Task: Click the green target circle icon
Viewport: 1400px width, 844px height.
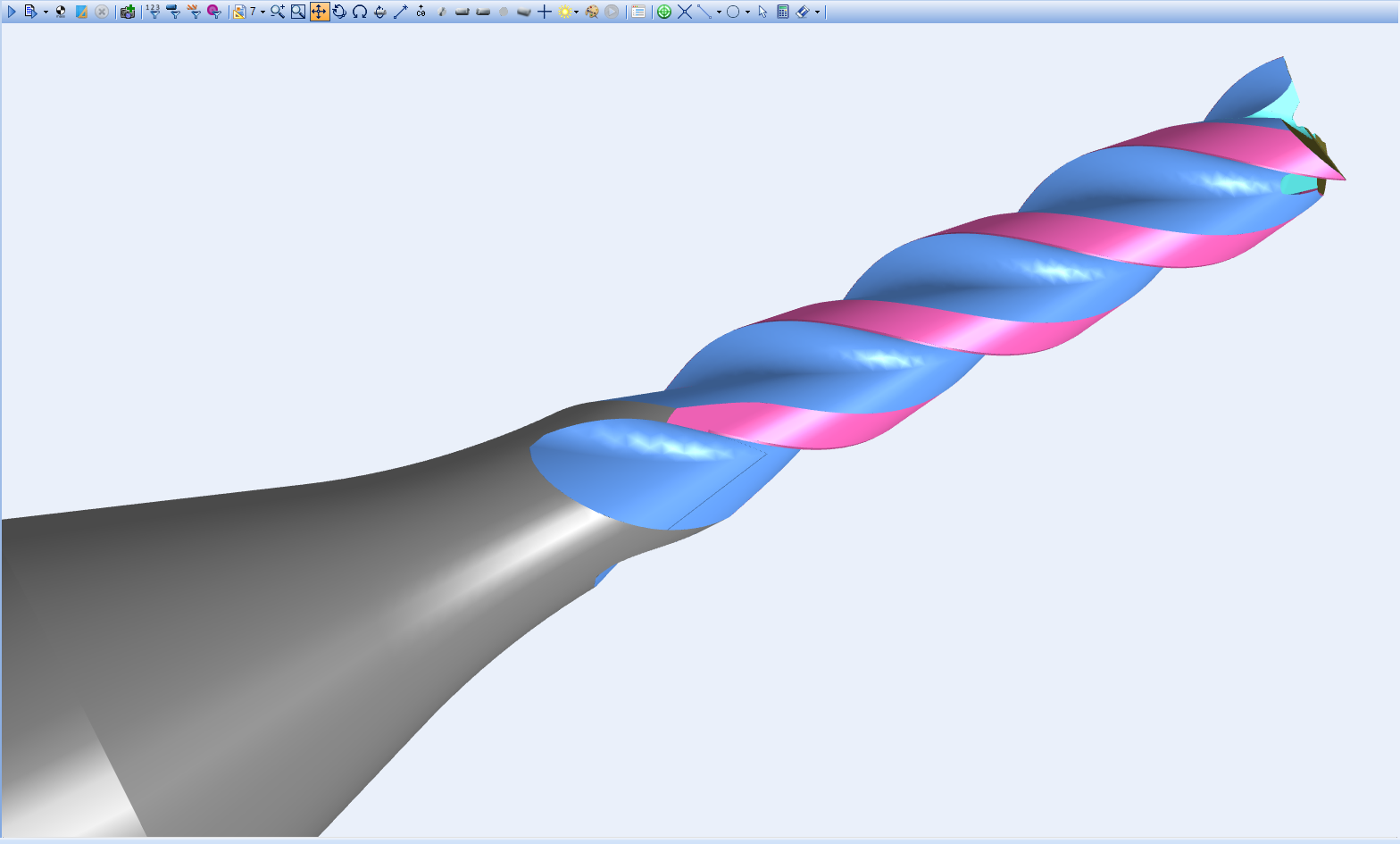Action: [664, 12]
